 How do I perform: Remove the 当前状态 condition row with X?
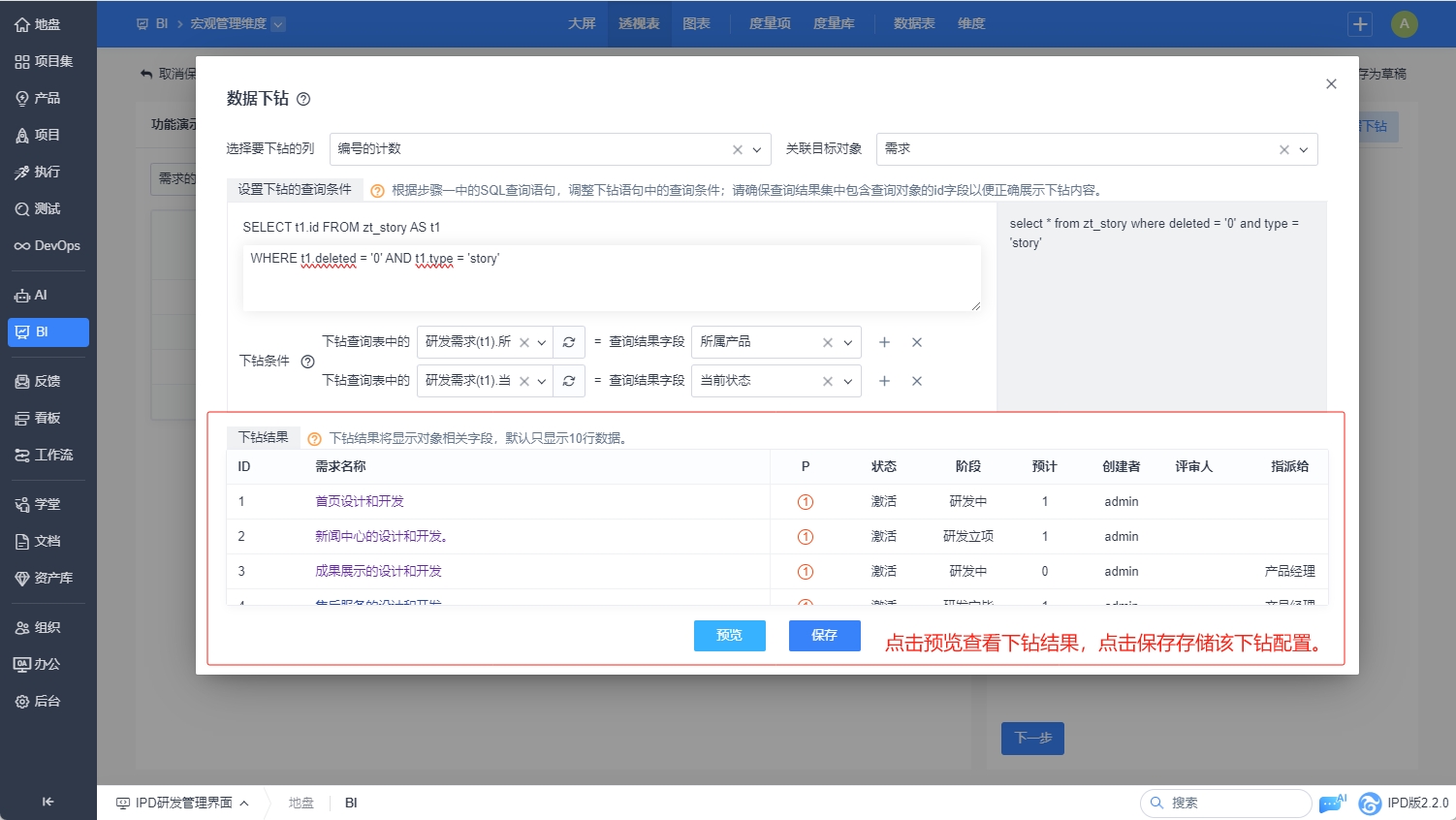916,381
